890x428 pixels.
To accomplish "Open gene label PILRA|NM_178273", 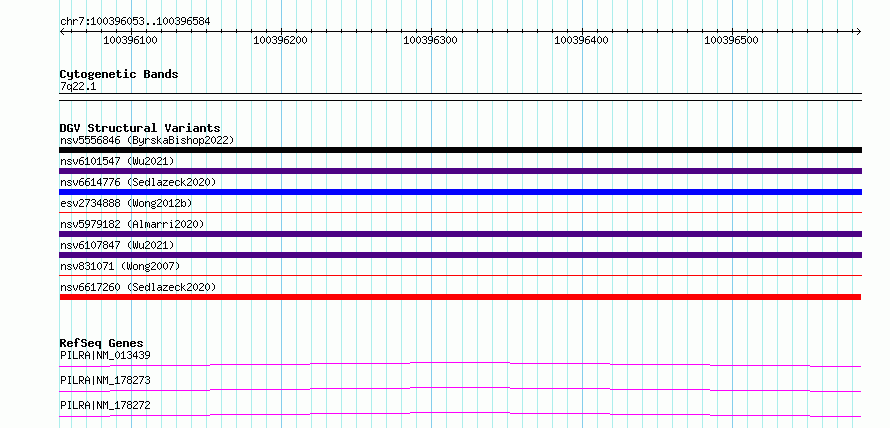I will pos(105,380).
